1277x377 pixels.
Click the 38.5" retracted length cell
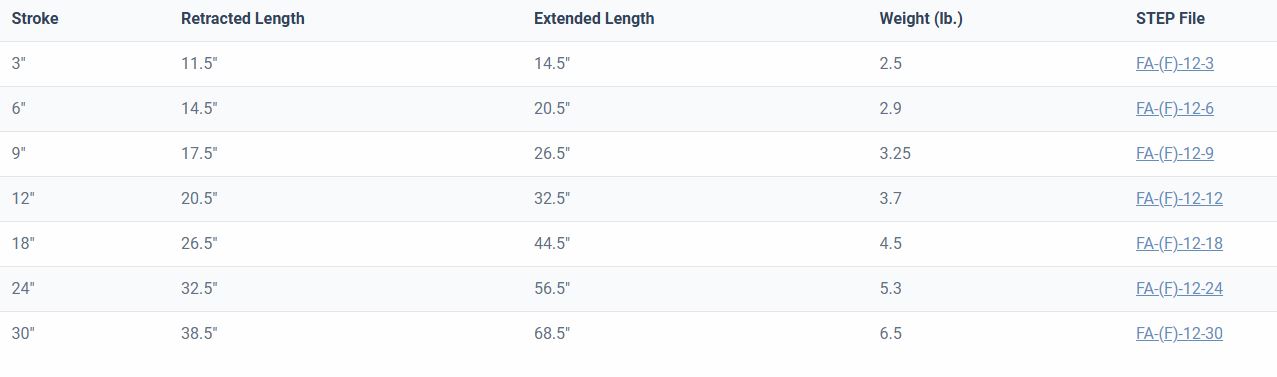coord(199,334)
